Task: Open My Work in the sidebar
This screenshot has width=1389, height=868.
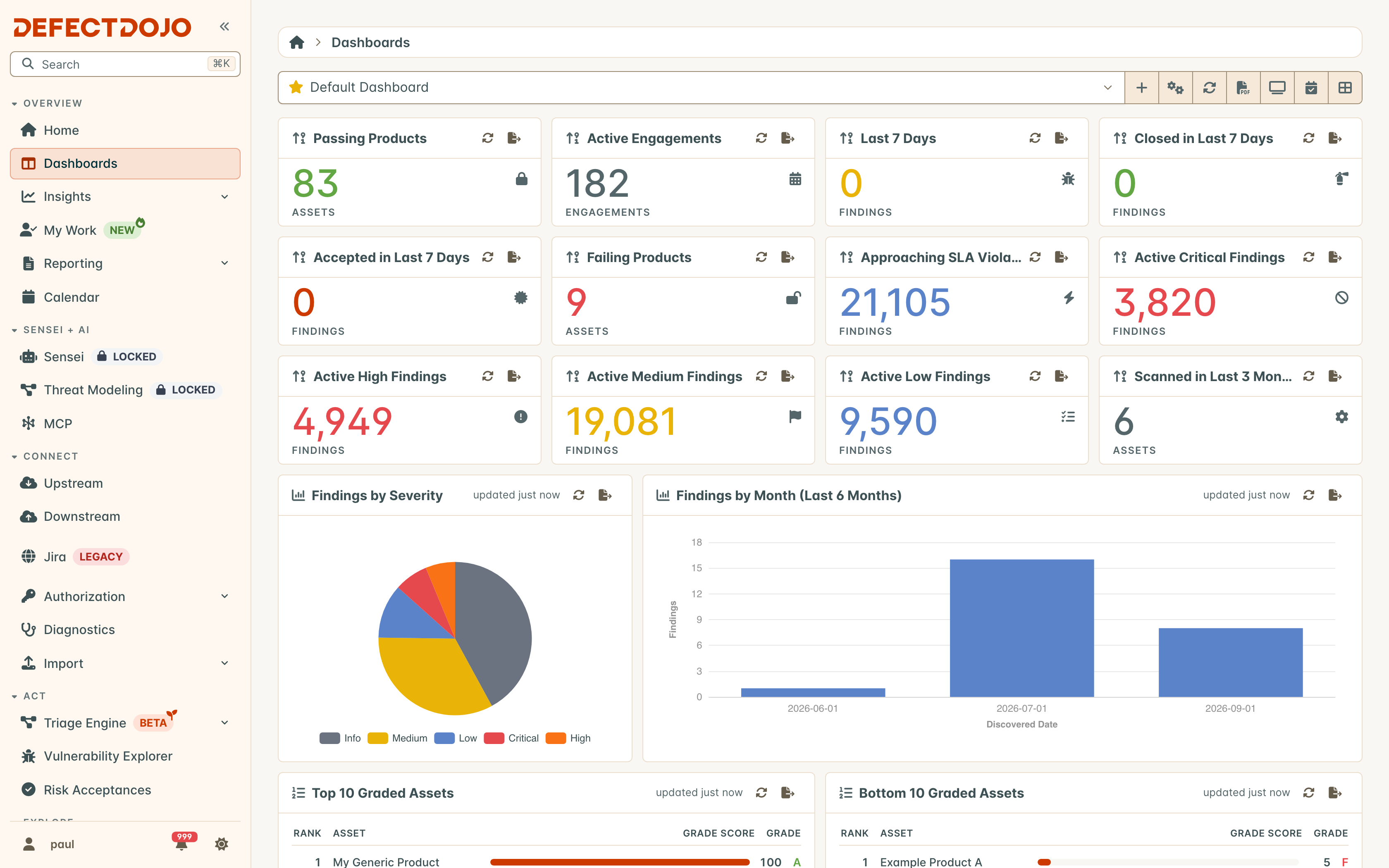Action: coord(125,230)
